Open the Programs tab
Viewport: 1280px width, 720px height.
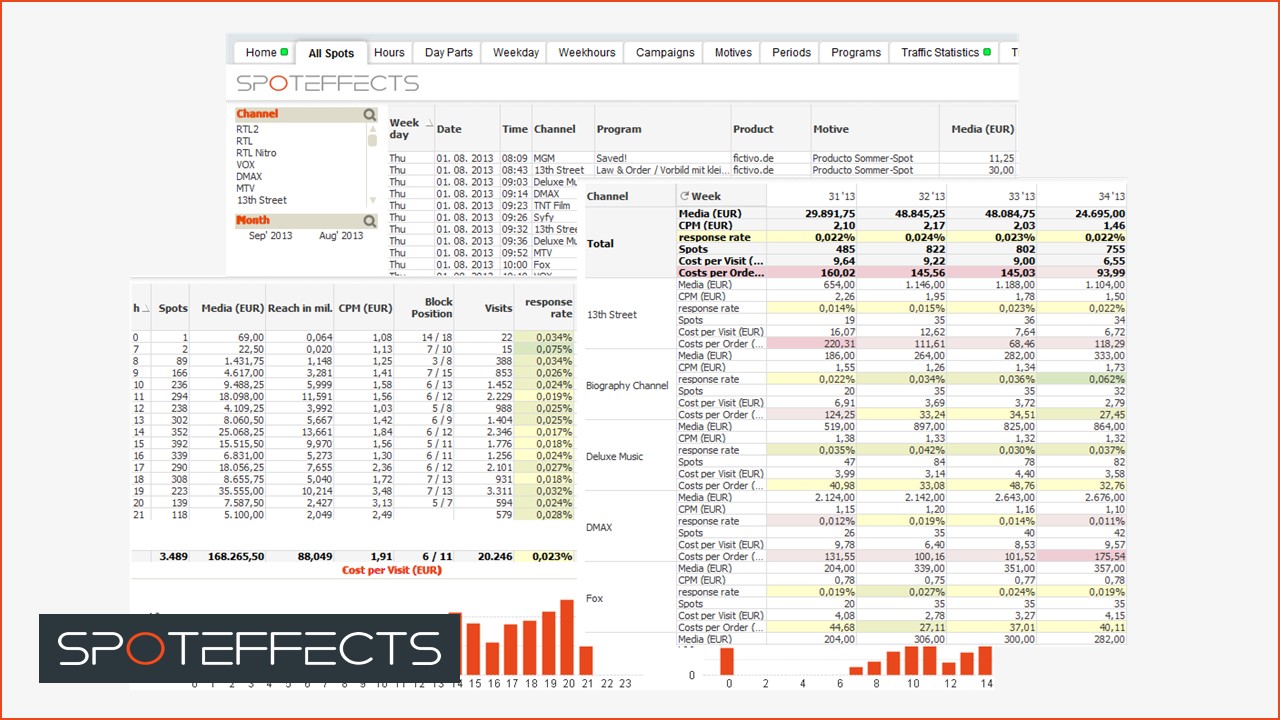tap(856, 53)
